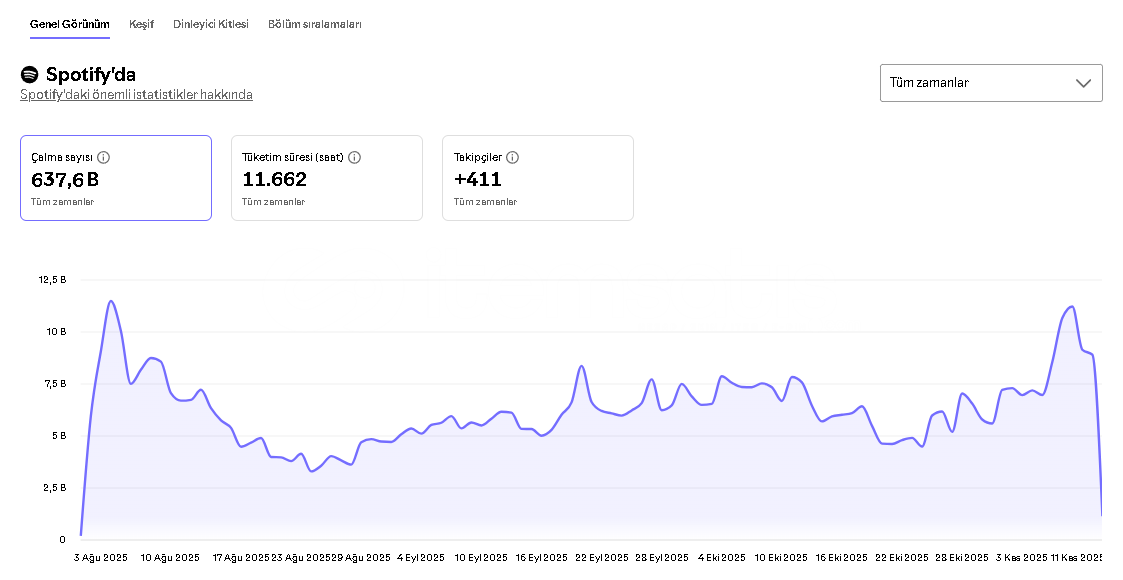Click the chart peak near 11 Kas 2025

coord(1072,307)
